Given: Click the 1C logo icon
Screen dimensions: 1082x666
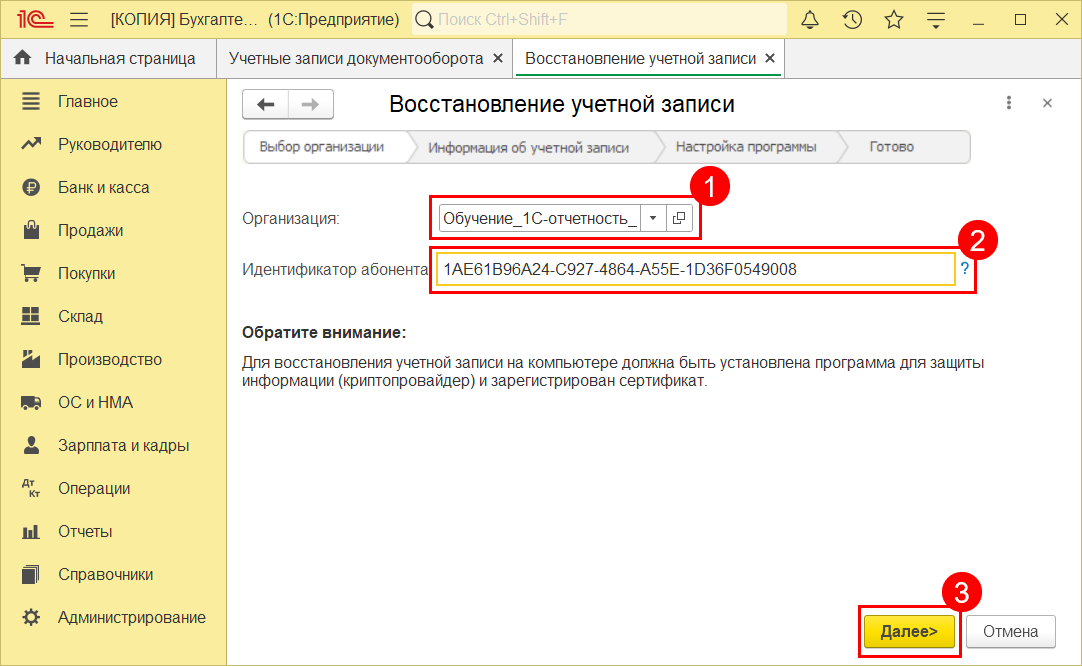Looking at the screenshot, I should pos(35,19).
